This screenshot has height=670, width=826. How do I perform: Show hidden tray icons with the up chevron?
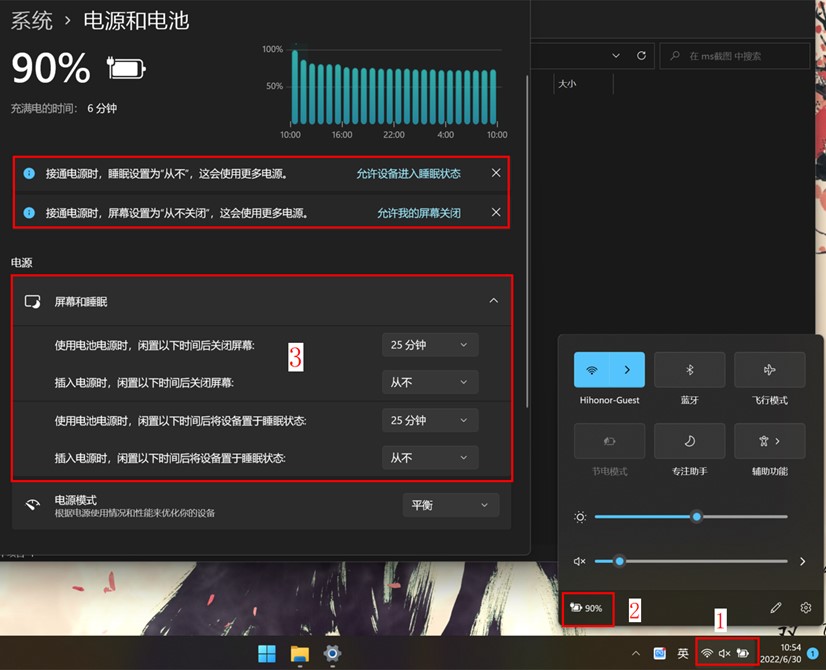[x=635, y=654]
